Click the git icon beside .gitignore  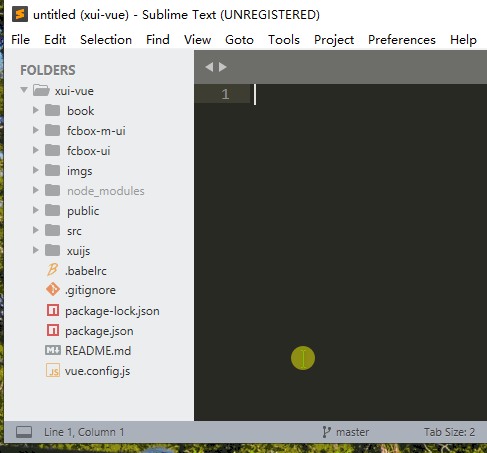tap(53, 290)
